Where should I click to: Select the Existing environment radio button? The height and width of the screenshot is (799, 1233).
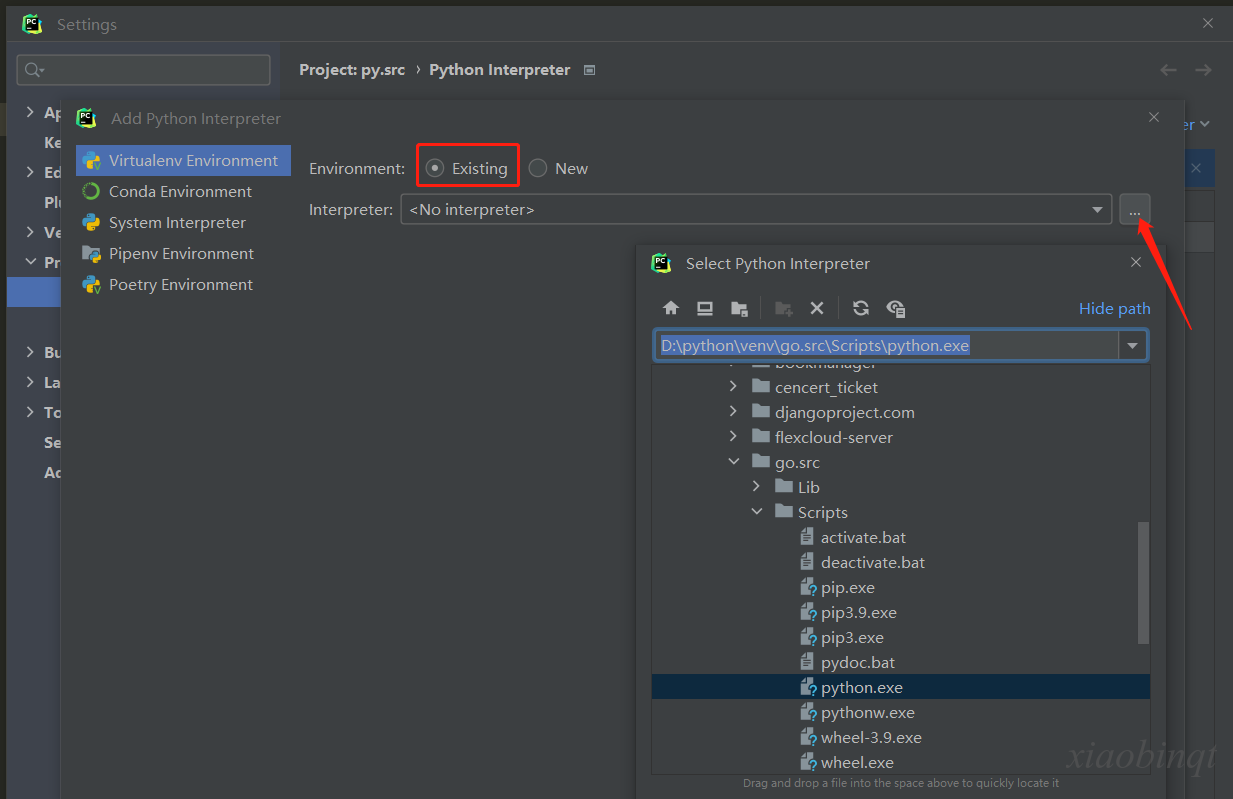point(434,168)
